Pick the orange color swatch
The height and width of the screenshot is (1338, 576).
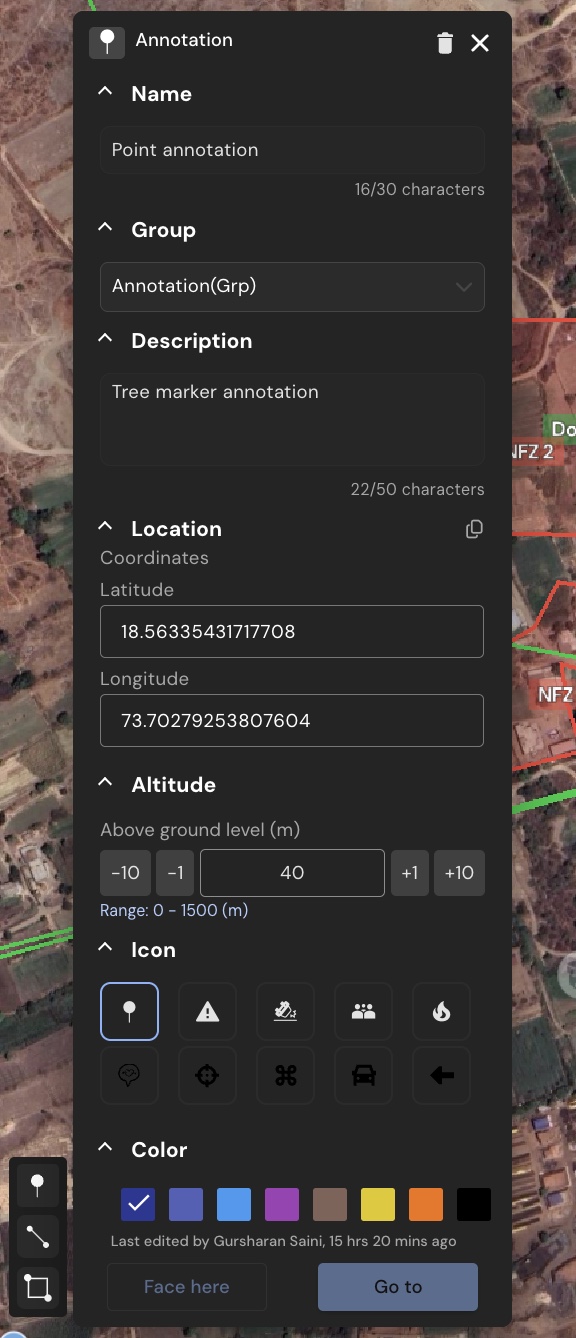(x=426, y=1204)
